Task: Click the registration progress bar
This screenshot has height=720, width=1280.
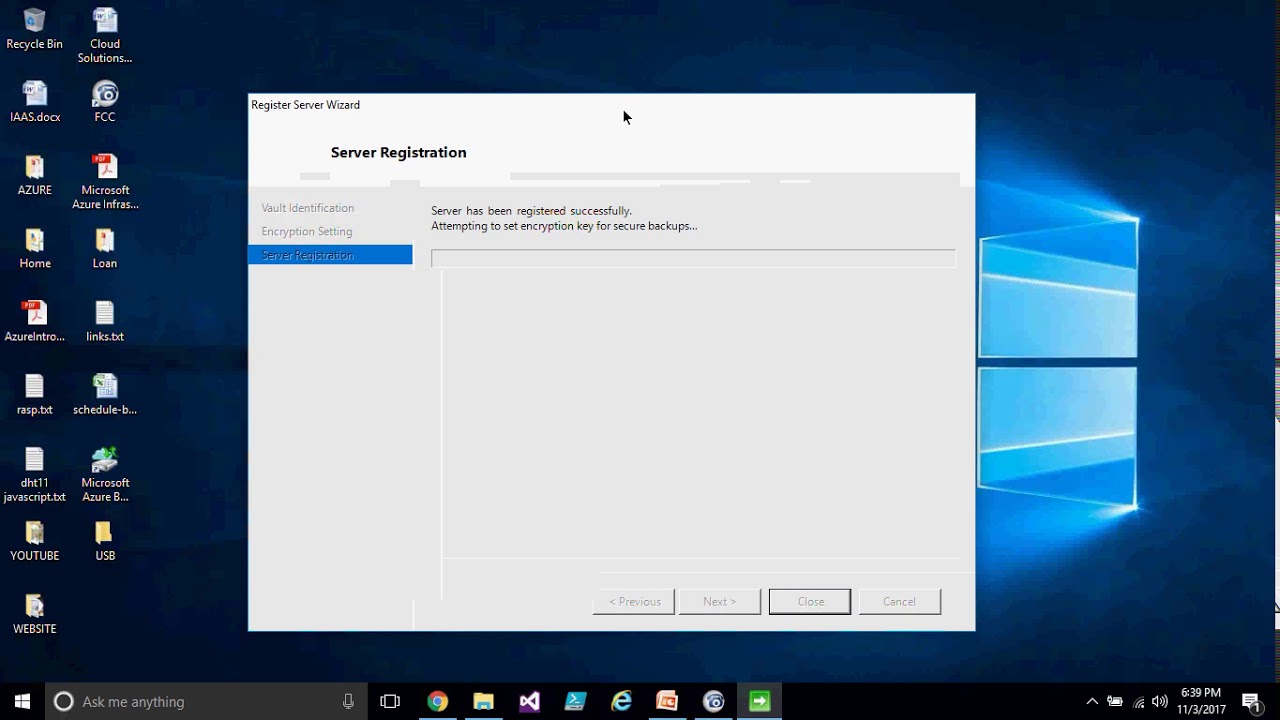Action: [693, 258]
